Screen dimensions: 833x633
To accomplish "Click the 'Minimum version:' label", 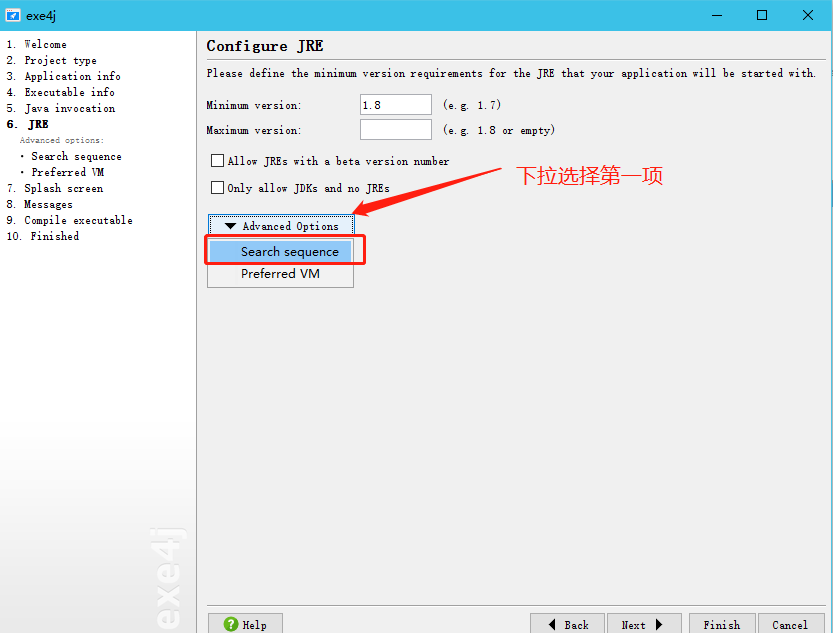I will (x=253, y=105).
